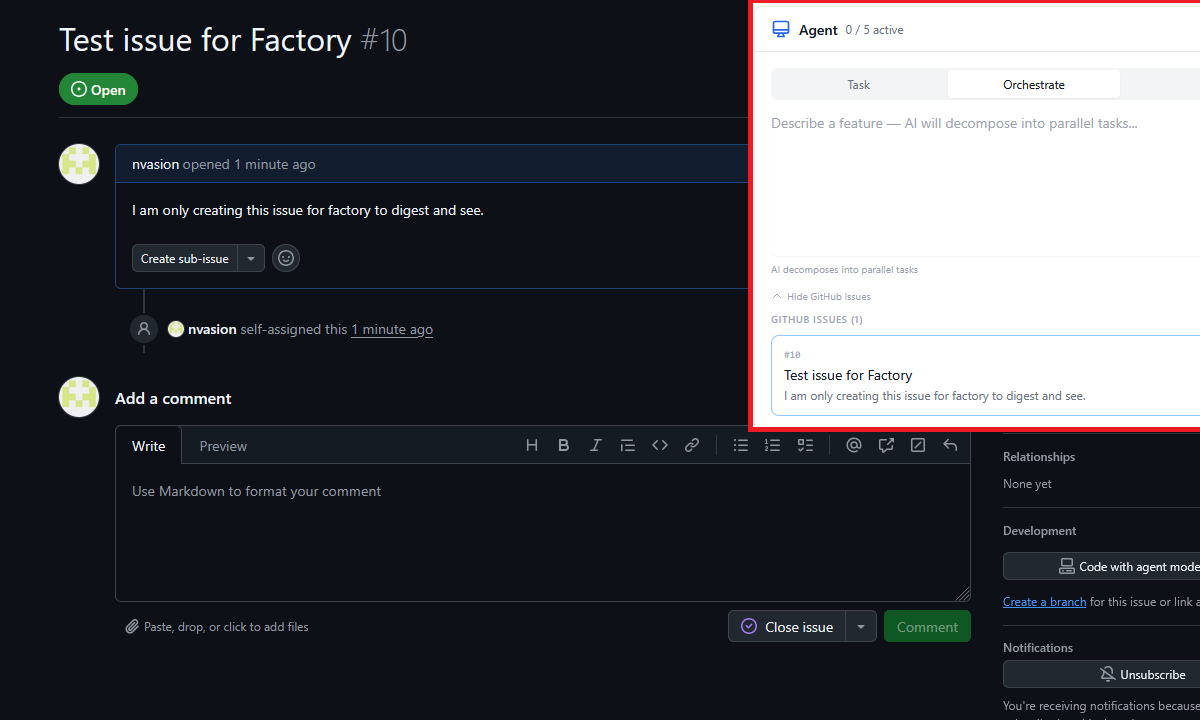Viewport: 1200px width, 720px height.
Task: Add a hyperlink using the chain icon
Action: tap(692, 445)
